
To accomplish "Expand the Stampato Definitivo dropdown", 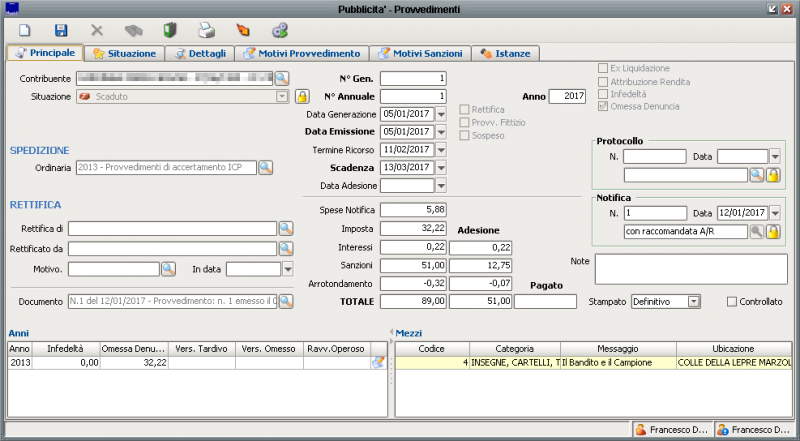I will [693, 301].
